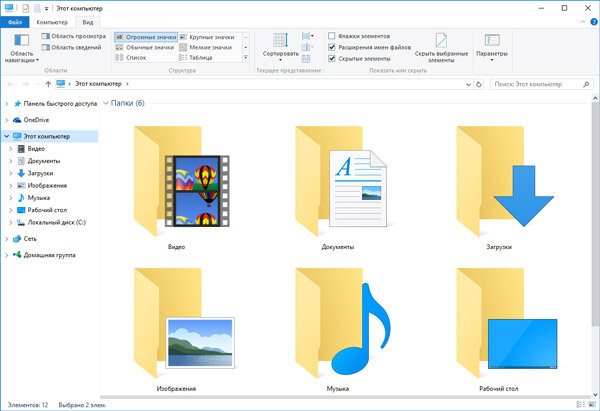This screenshot has height=411, width=600.
Task: Select Large icons (Крупные значки) layout
Action: (x=207, y=37)
